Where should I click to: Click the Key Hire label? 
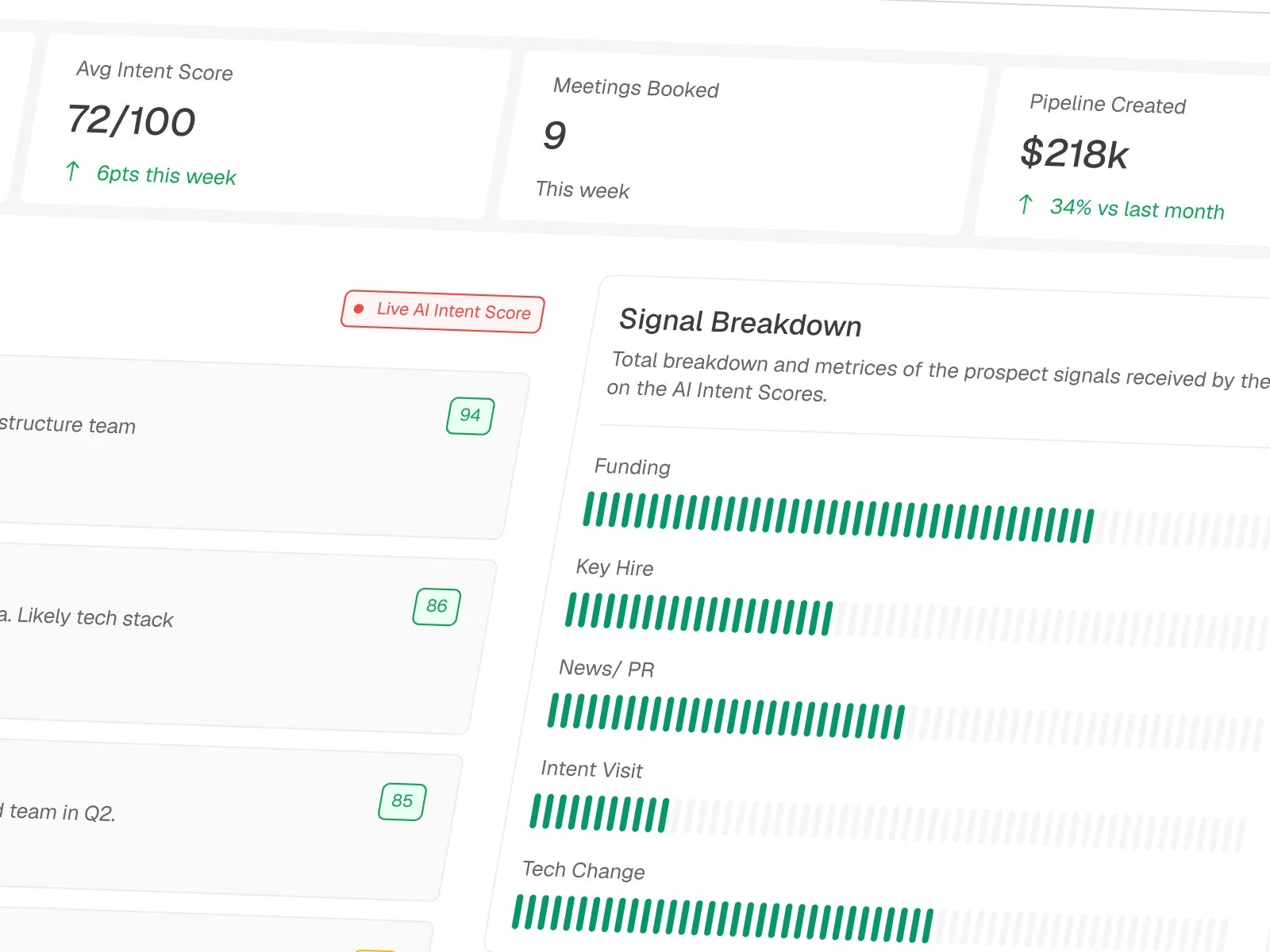[x=615, y=567]
